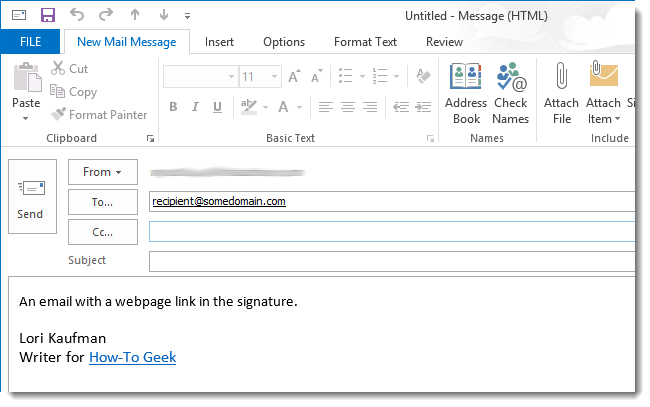Click Grow Font icon

294,76
